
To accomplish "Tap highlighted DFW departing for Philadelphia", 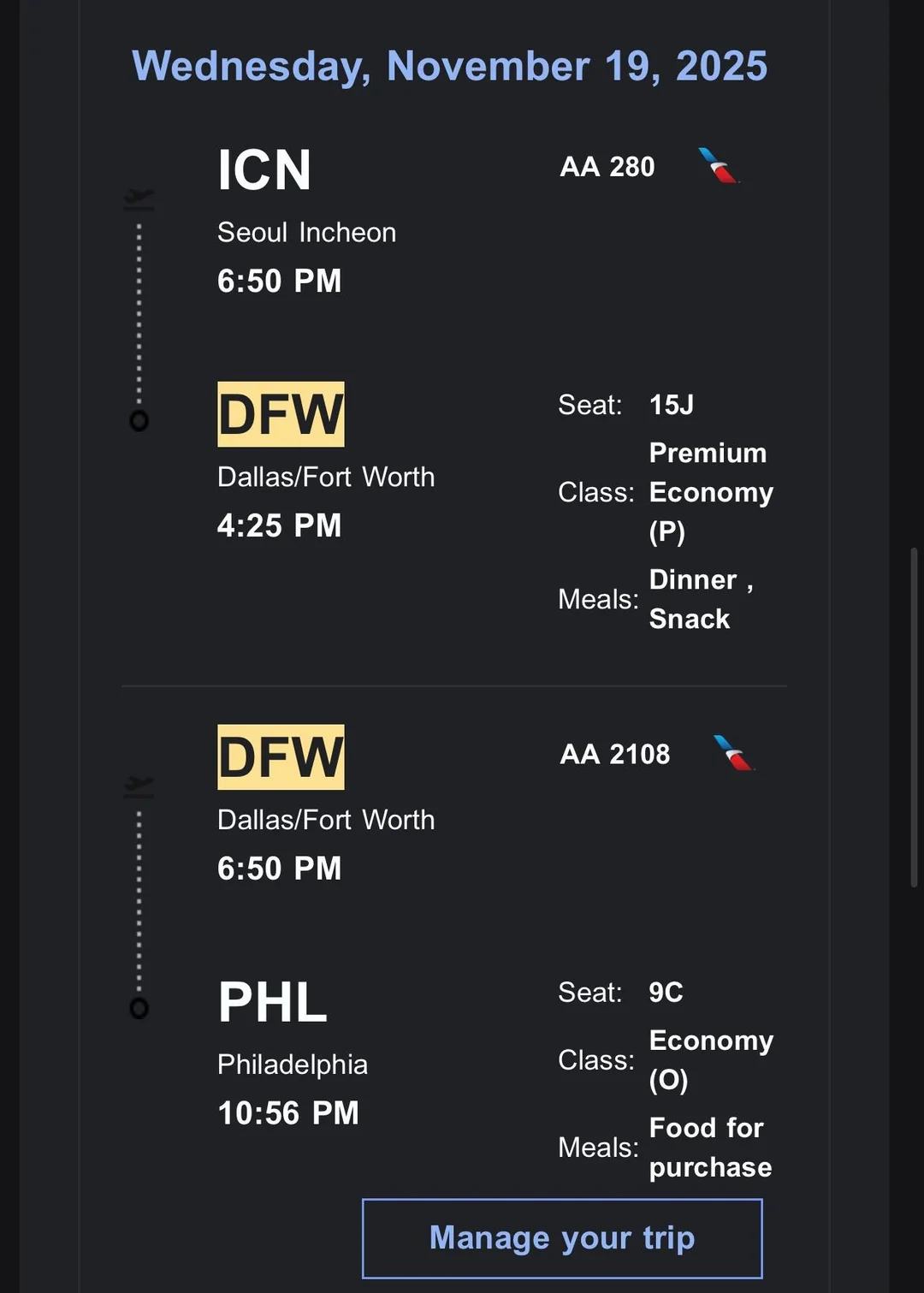I will (x=281, y=757).
